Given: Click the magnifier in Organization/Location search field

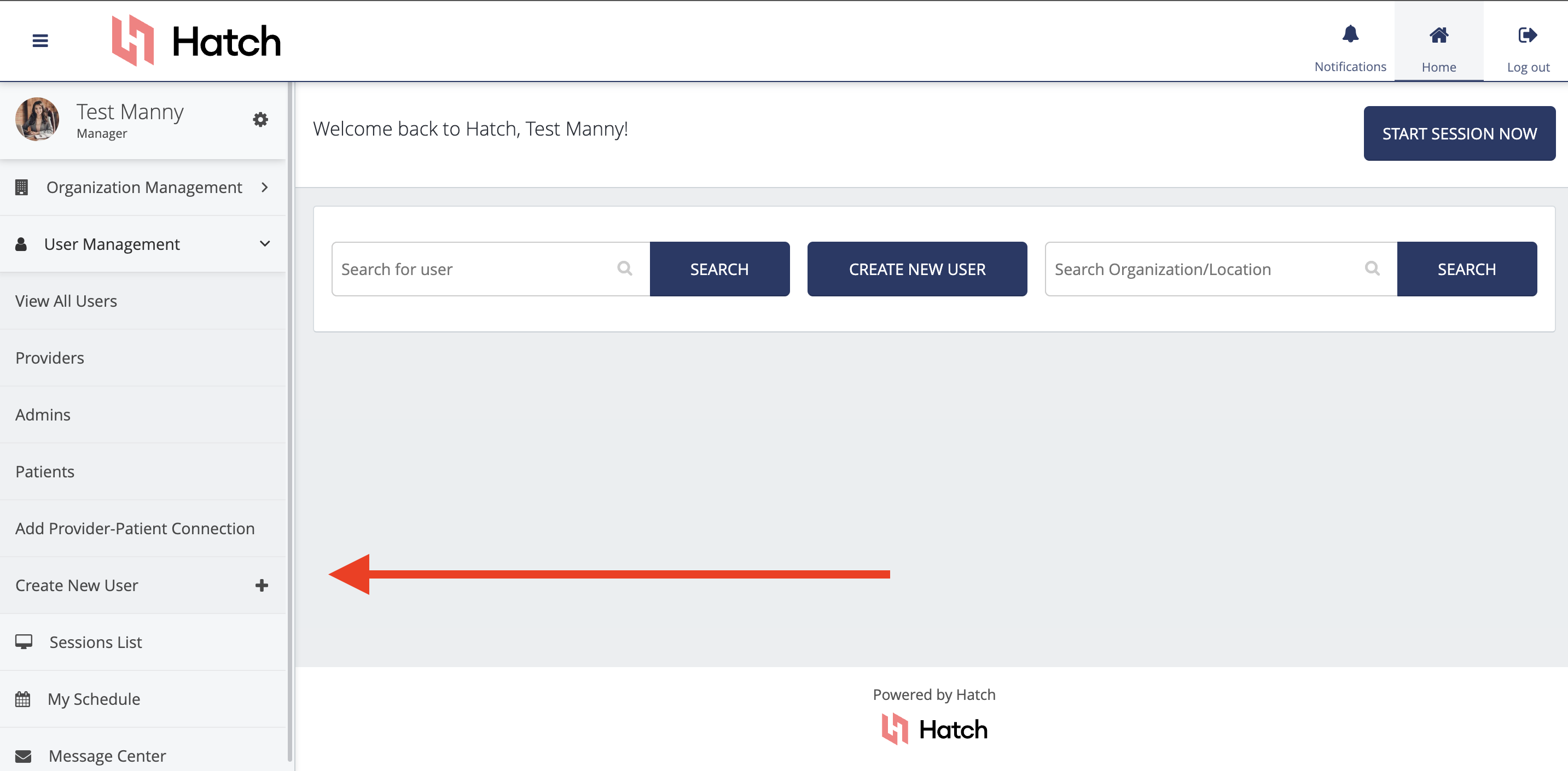Looking at the screenshot, I should point(1372,268).
